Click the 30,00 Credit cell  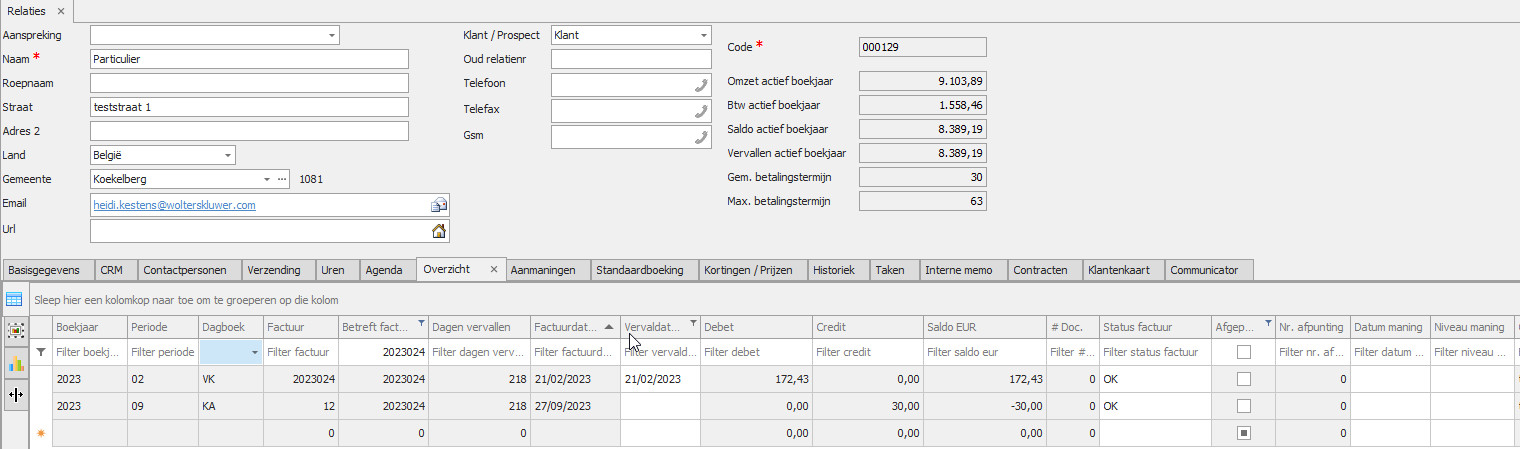point(867,406)
